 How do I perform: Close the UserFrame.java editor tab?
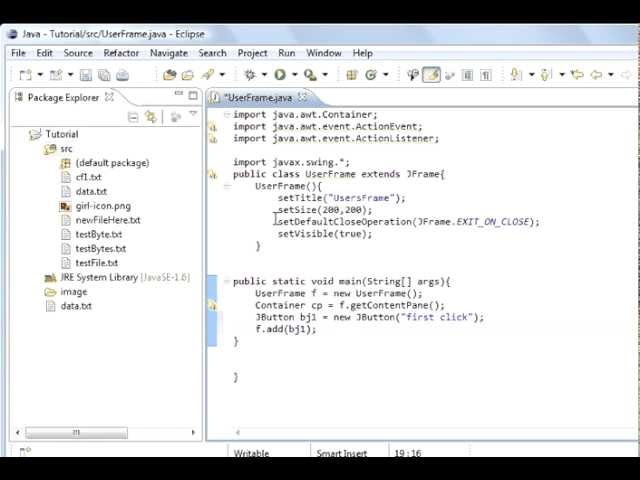pos(302,97)
